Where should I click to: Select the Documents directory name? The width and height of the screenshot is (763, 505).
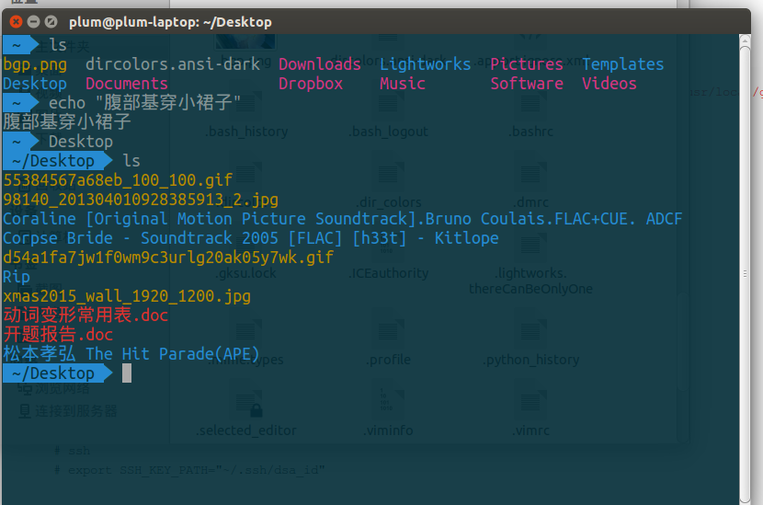point(127,84)
